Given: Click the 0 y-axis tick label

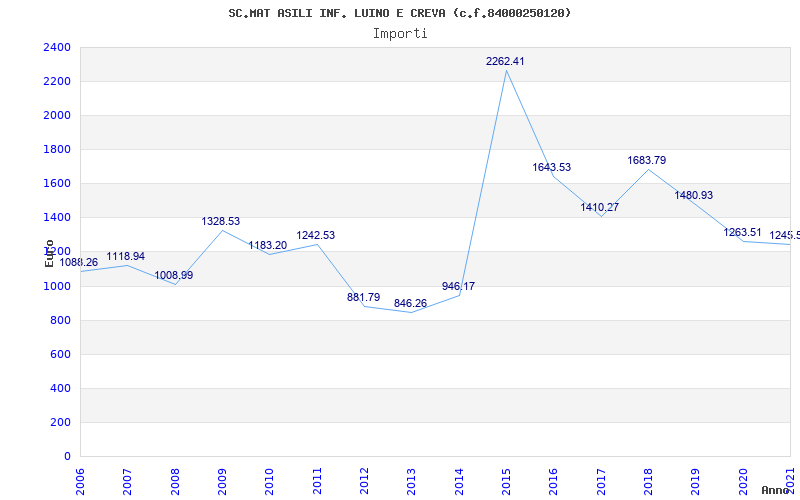Looking at the screenshot, I should [x=67, y=457].
